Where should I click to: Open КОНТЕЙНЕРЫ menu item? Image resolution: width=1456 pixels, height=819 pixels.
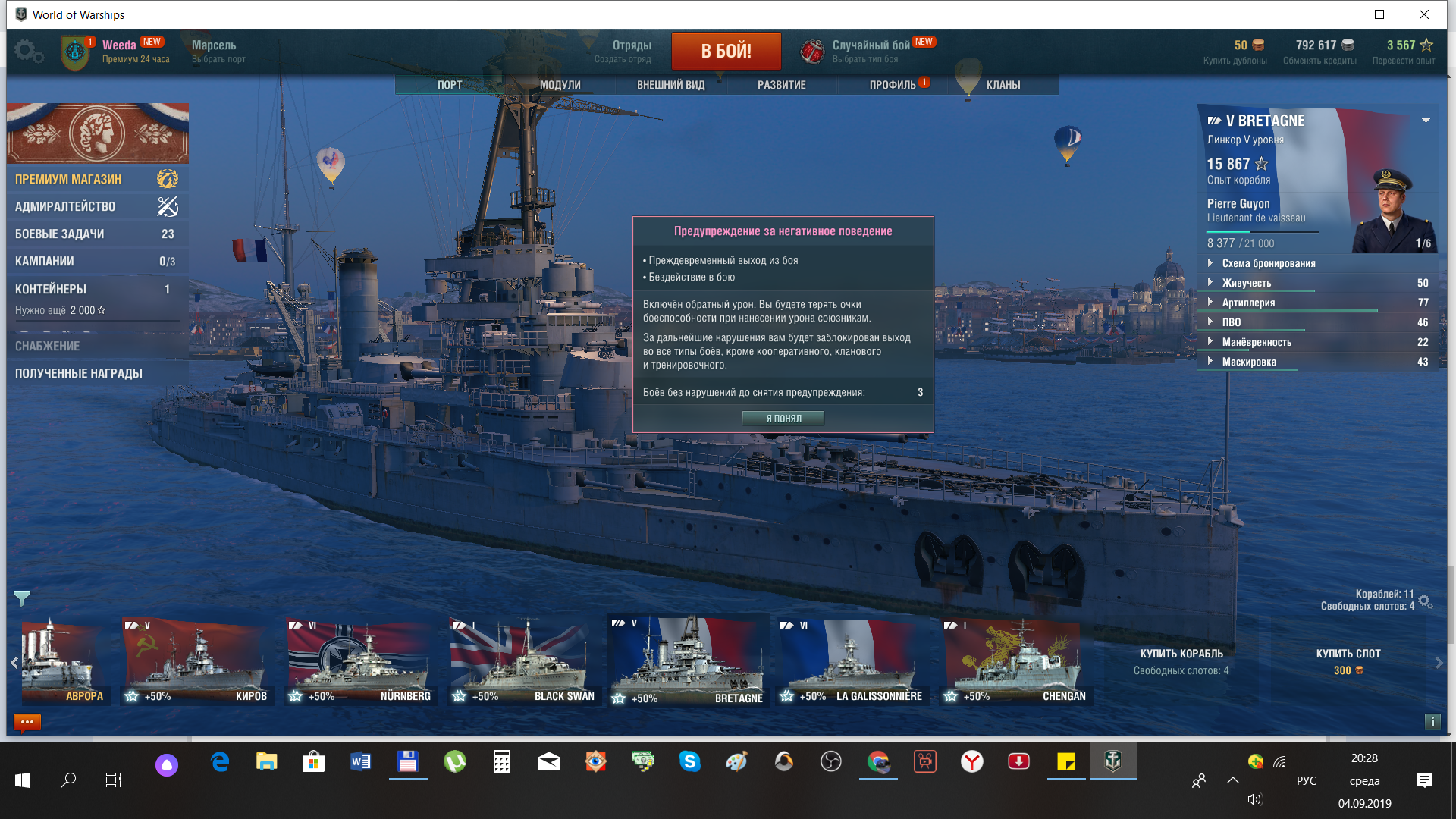click(x=98, y=289)
